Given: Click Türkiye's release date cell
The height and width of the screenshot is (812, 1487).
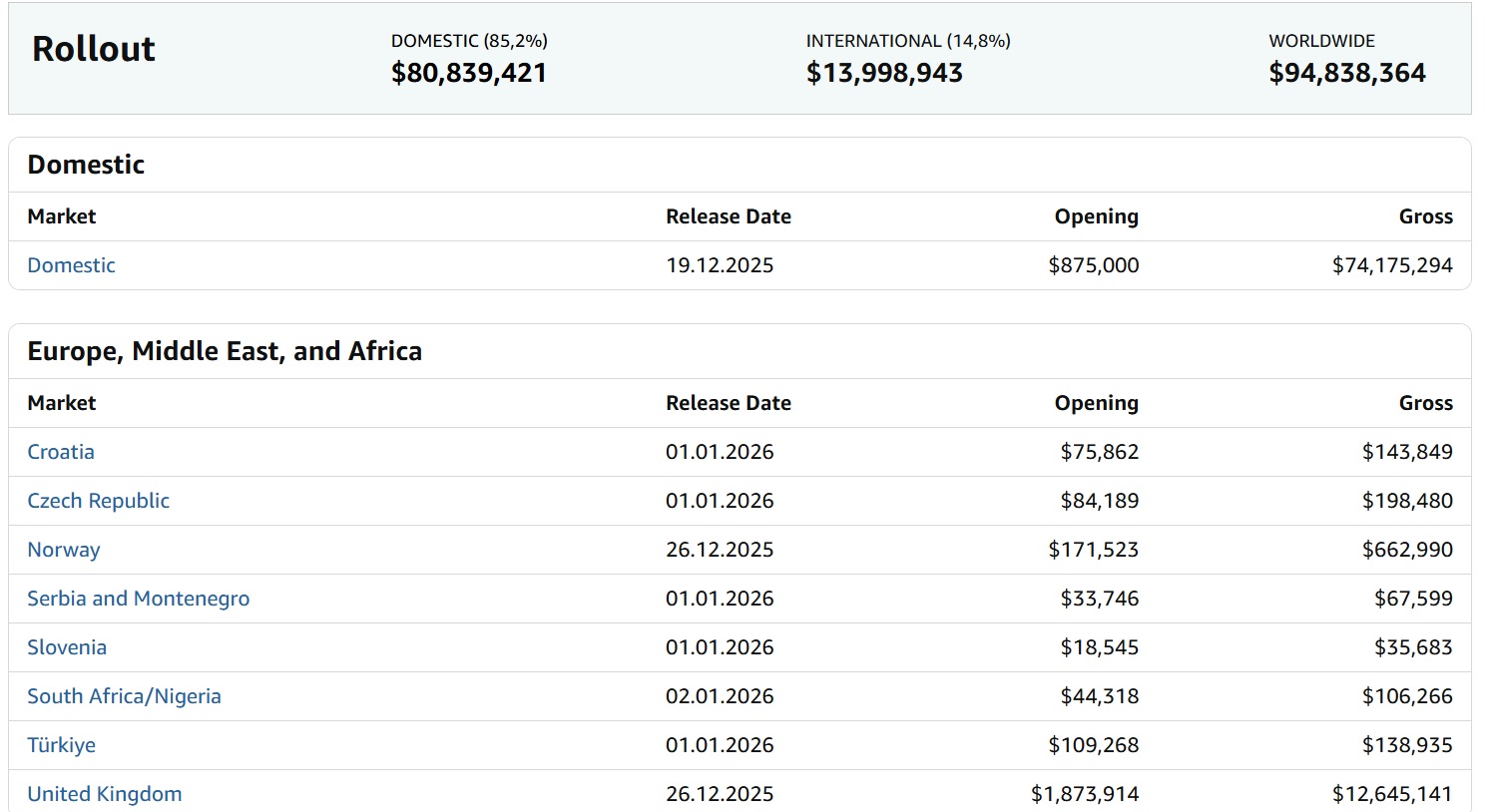Looking at the screenshot, I should click(x=720, y=745).
